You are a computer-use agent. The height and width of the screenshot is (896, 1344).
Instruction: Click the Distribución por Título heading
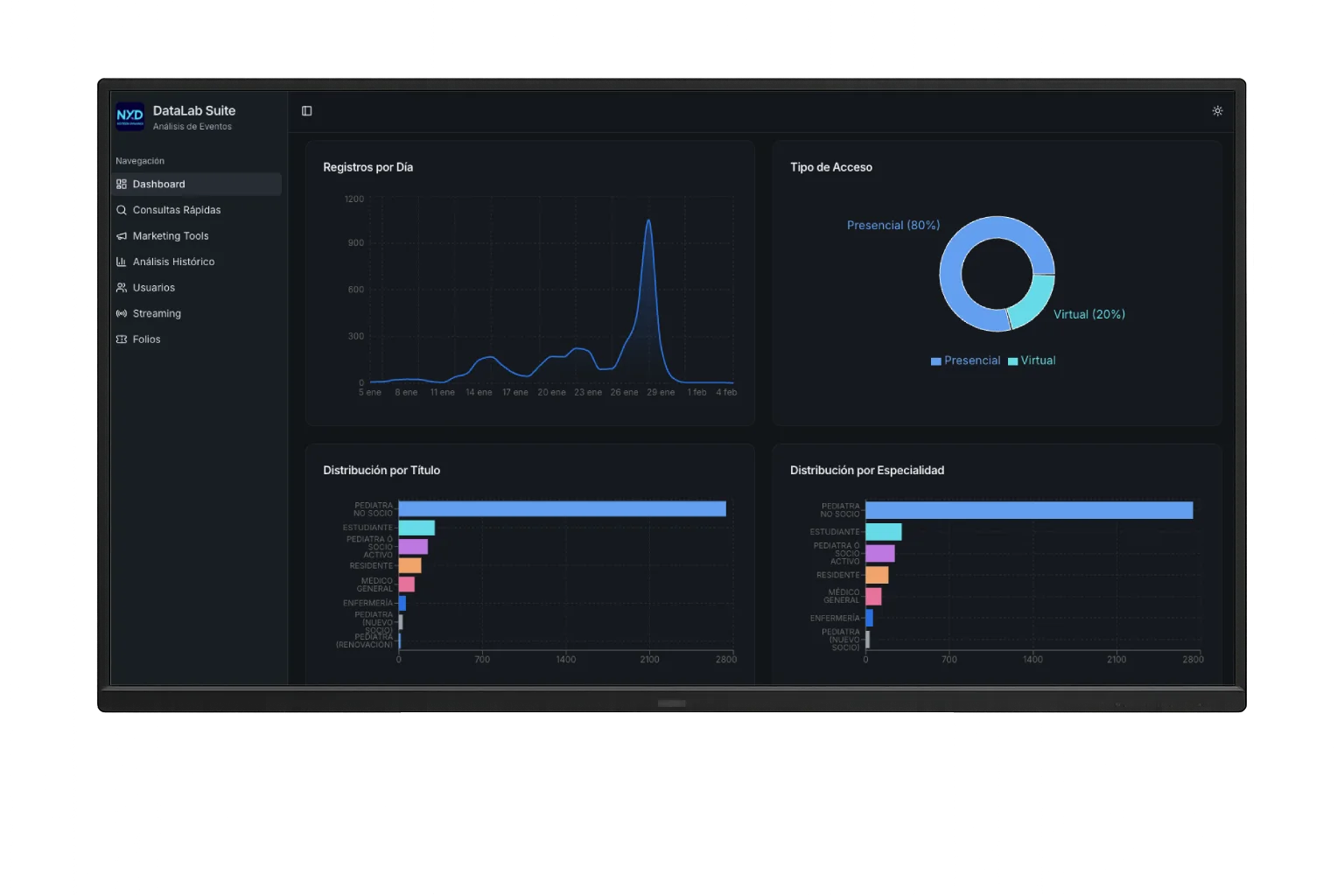[381, 470]
